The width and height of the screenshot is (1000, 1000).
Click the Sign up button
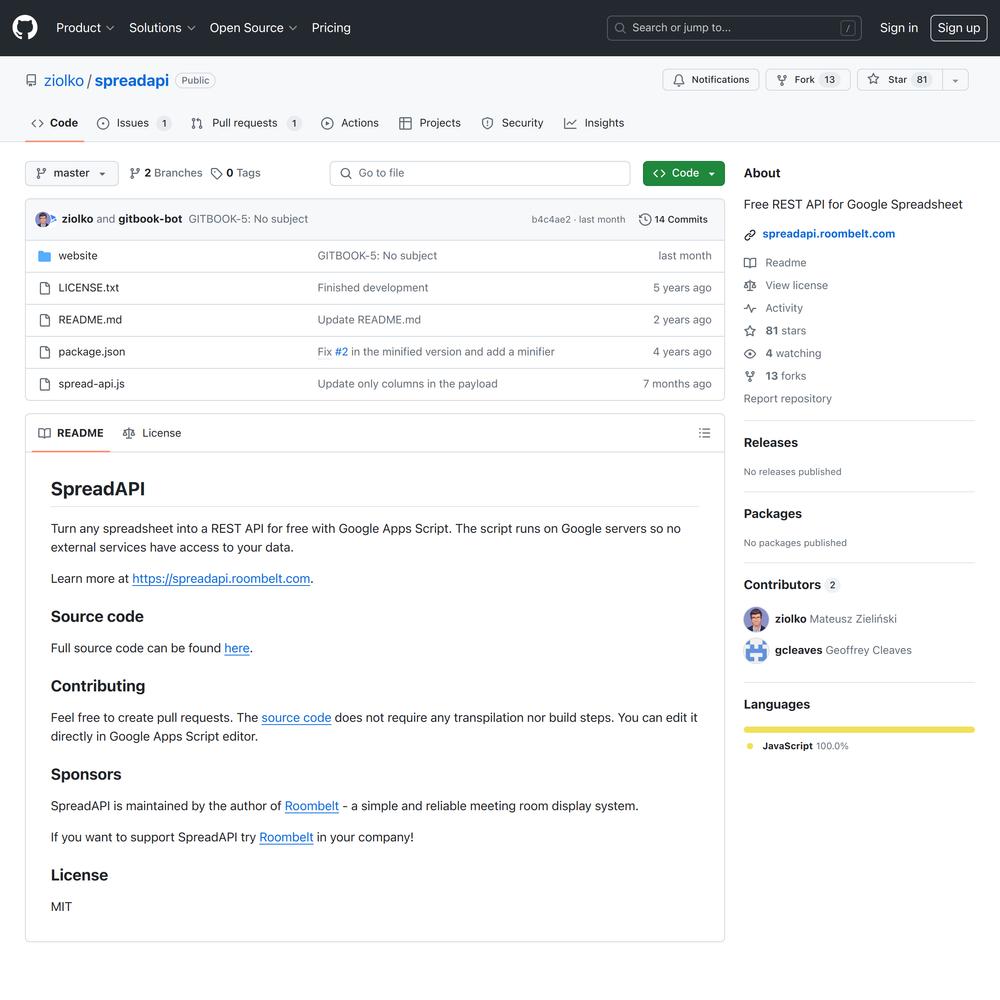959,28
